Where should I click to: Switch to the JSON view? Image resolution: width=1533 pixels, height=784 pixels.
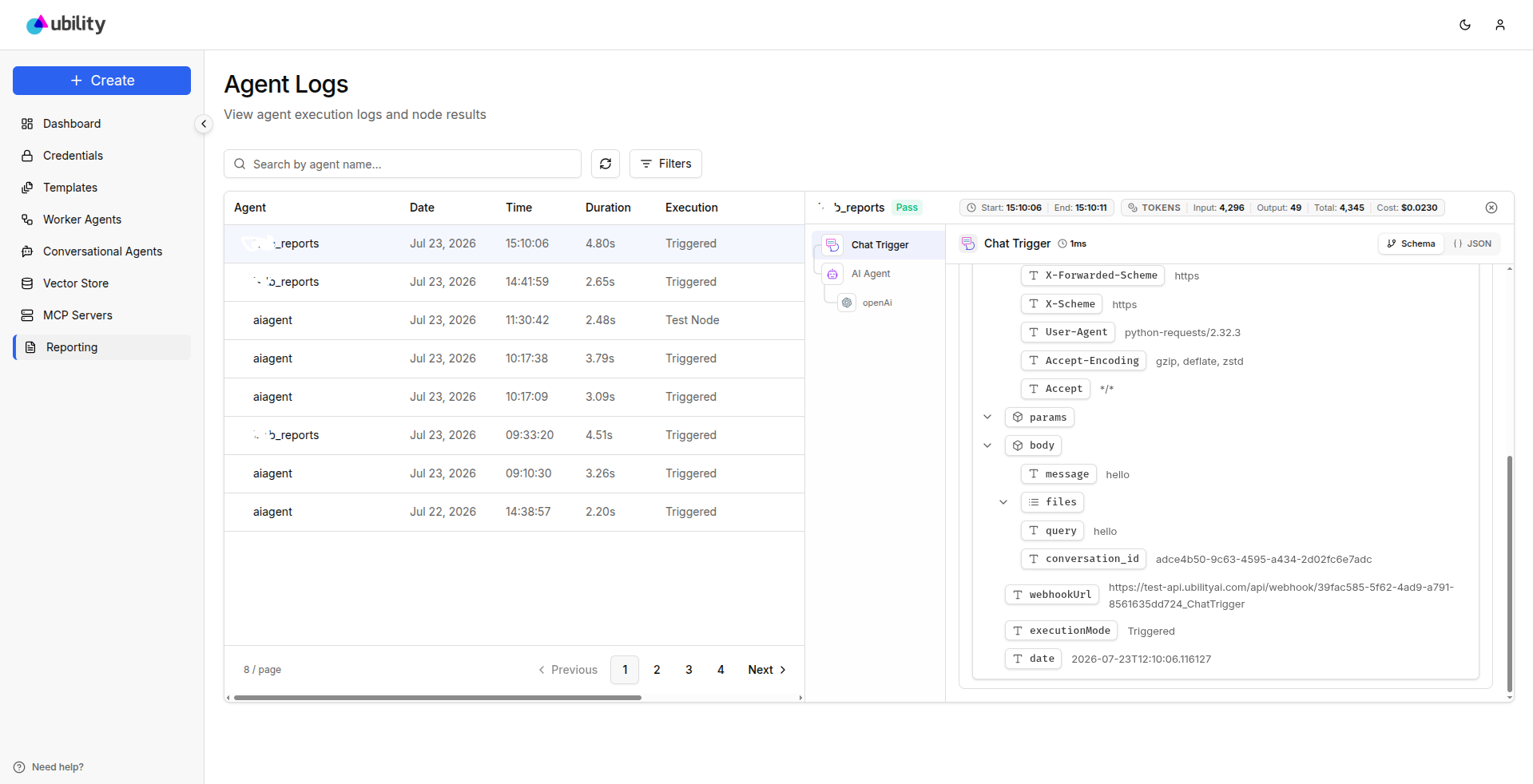[x=1472, y=244]
